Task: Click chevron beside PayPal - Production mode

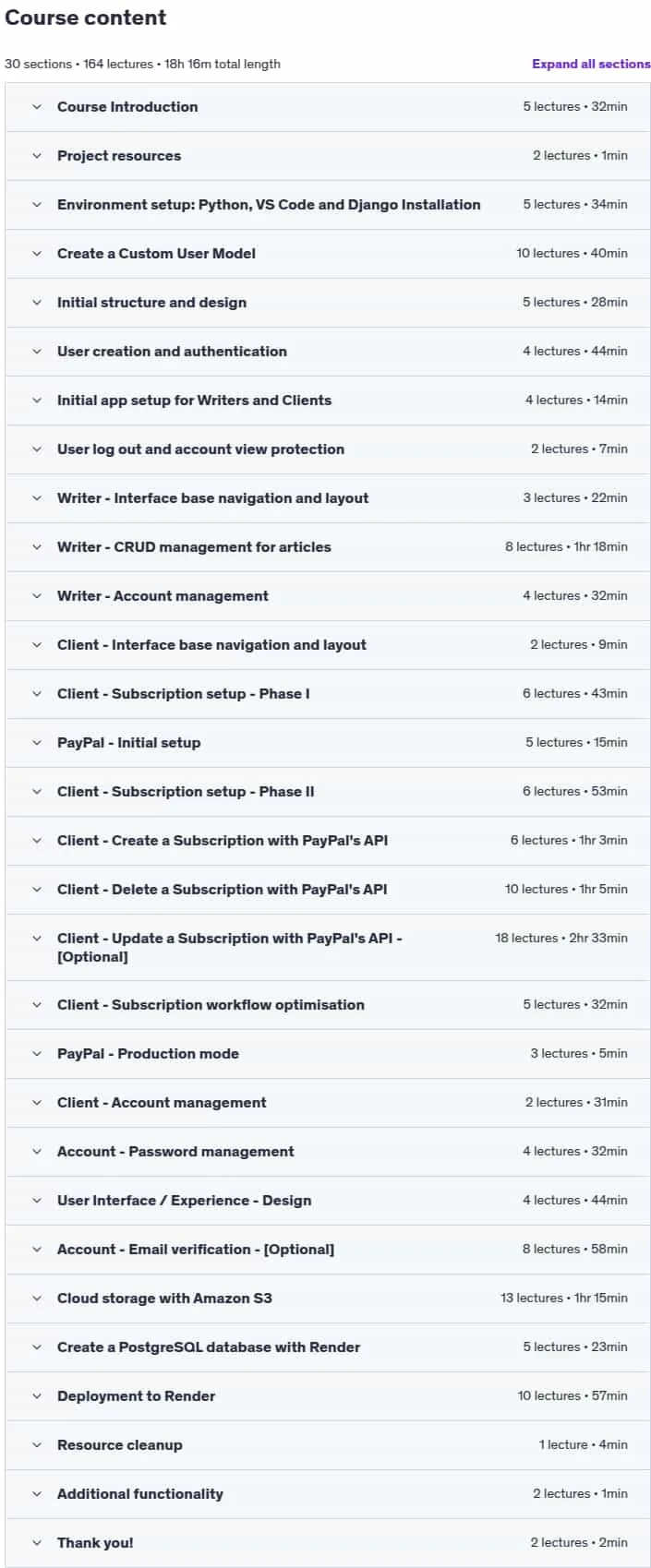Action: (37, 1054)
